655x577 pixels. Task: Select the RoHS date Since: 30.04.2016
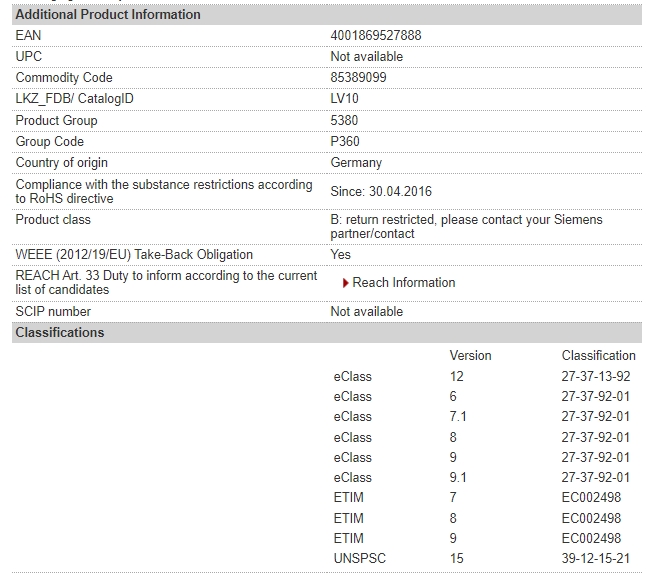[x=381, y=191]
